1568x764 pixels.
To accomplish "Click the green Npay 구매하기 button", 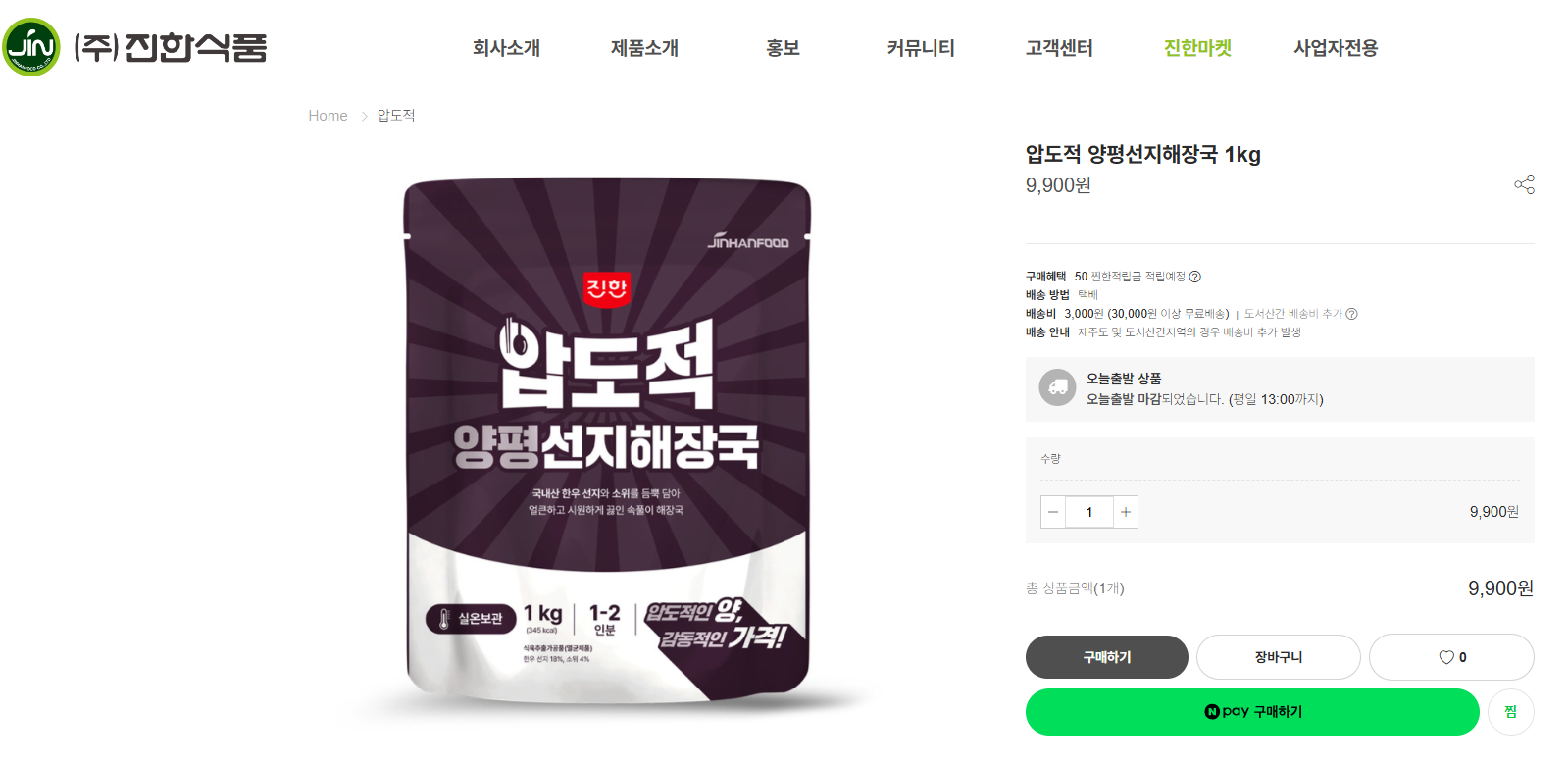I will tap(1252, 712).
